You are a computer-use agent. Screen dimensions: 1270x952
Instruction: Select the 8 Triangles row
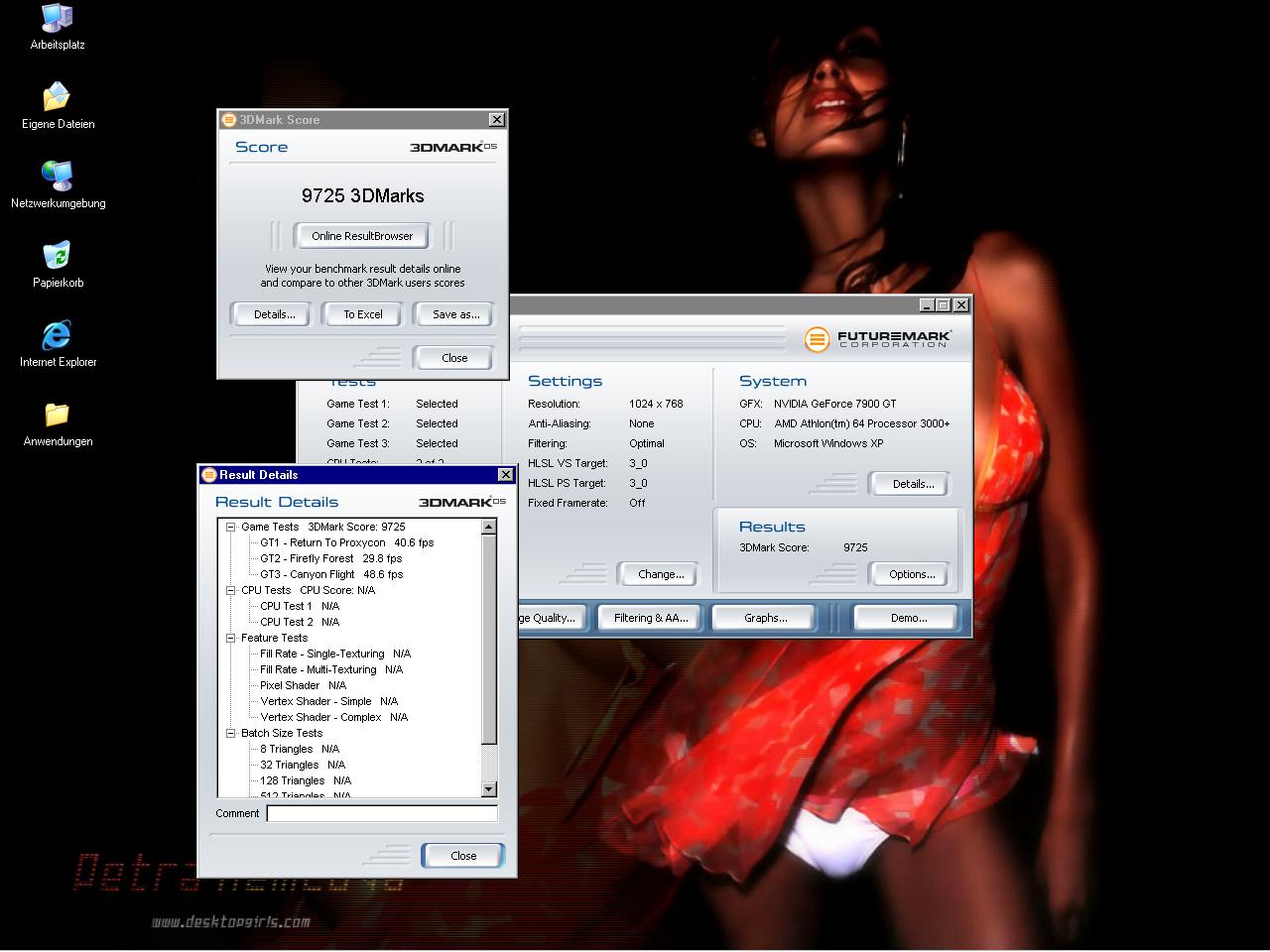click(x=300, y=750)
